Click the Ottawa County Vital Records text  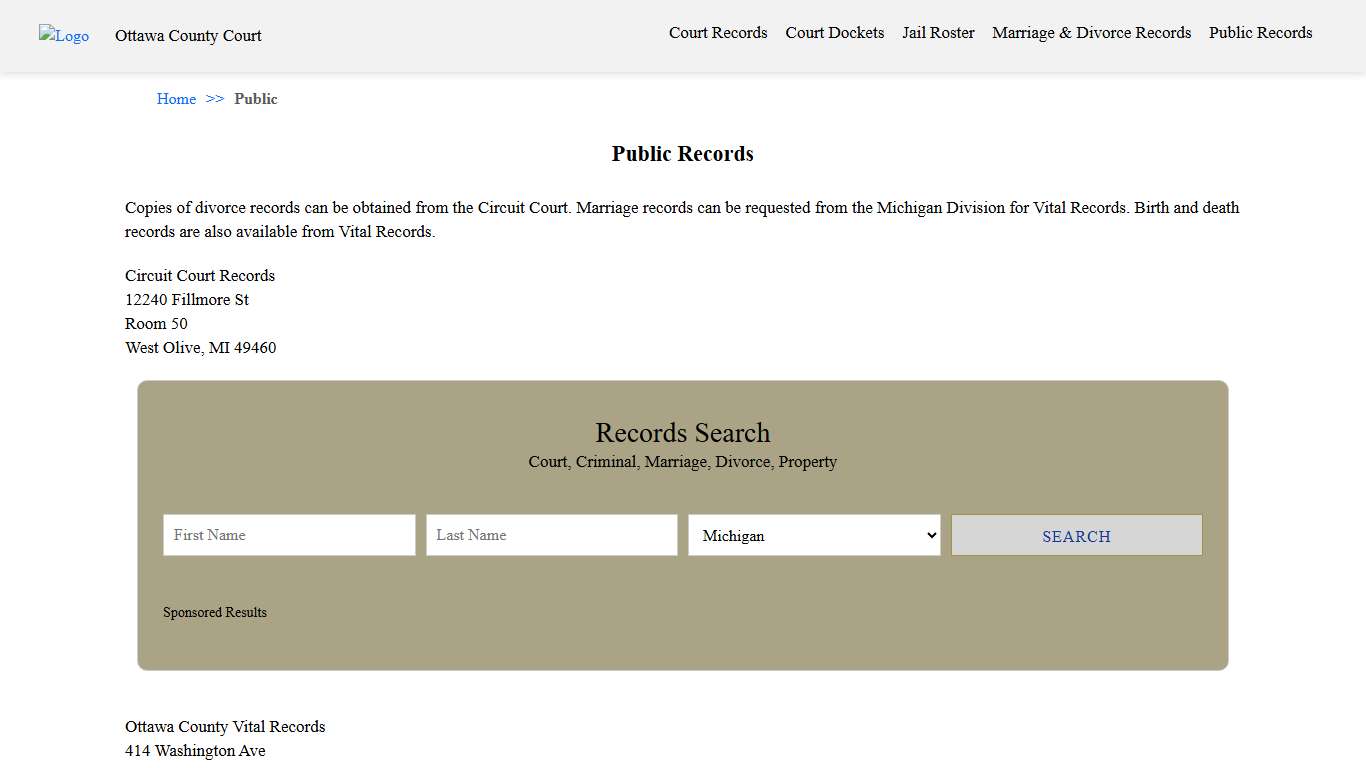click(x=225, y=726)
